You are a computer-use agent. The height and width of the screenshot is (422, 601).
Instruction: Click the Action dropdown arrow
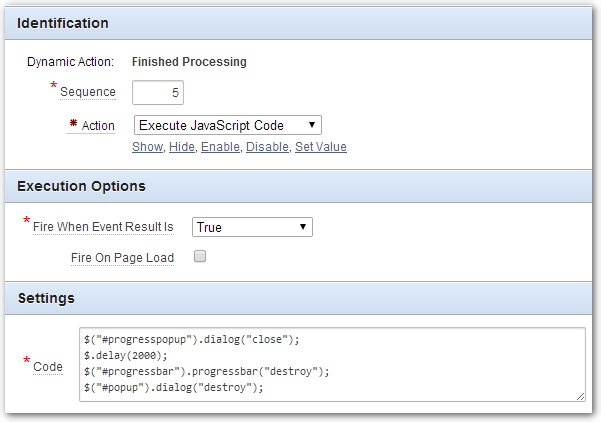(x=312, y=125)
